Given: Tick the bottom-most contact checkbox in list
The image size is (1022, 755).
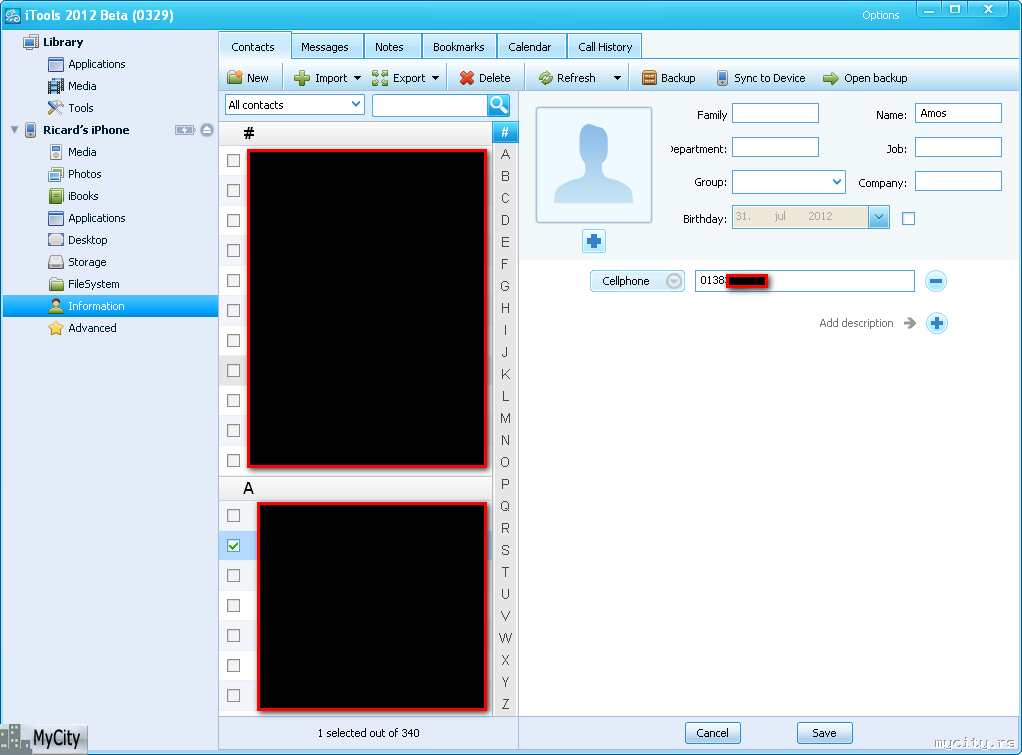Looking at the screenshot, I should 233,696.
